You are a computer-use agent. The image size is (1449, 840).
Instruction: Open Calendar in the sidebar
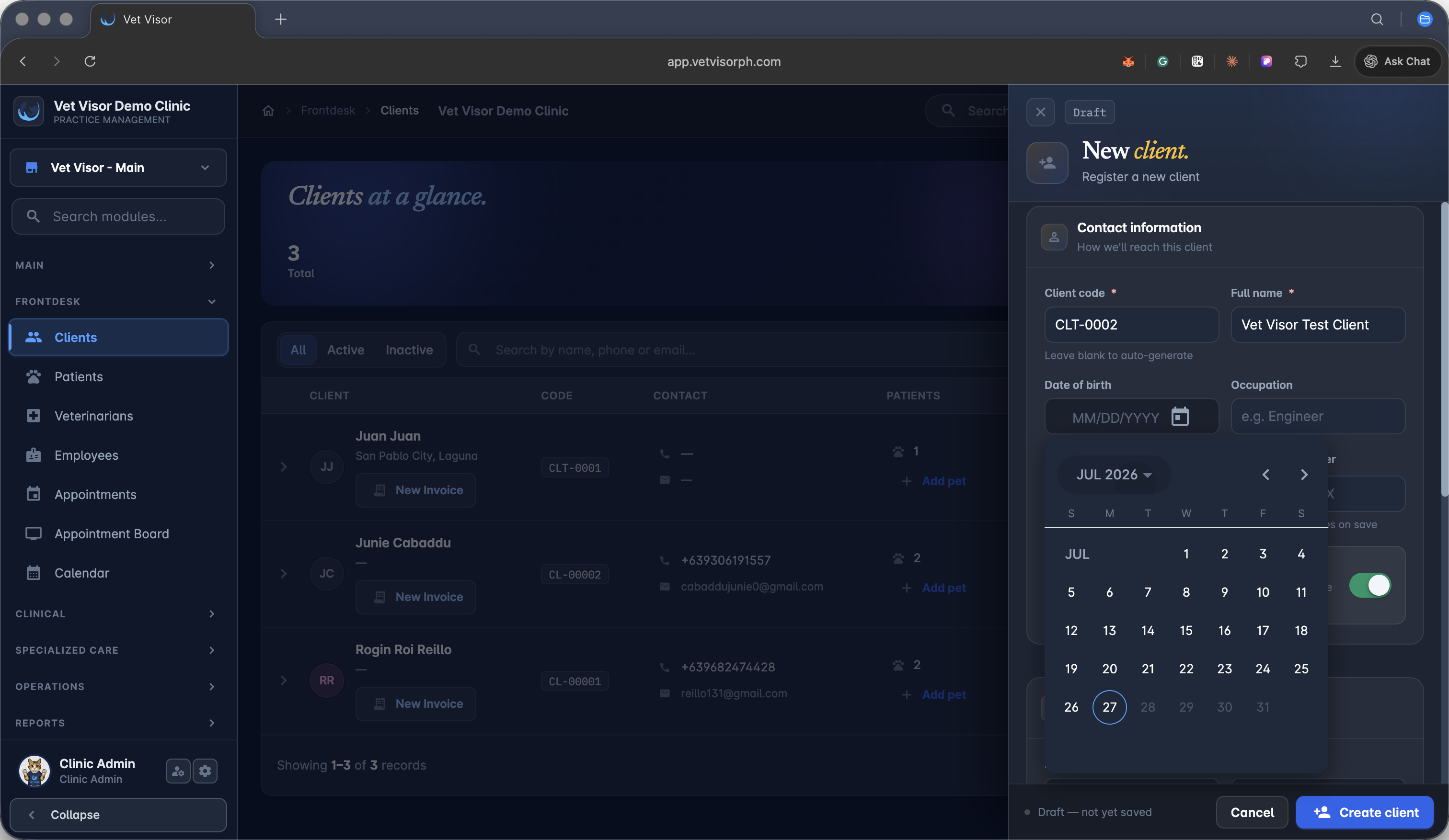[x=118, y=573]
